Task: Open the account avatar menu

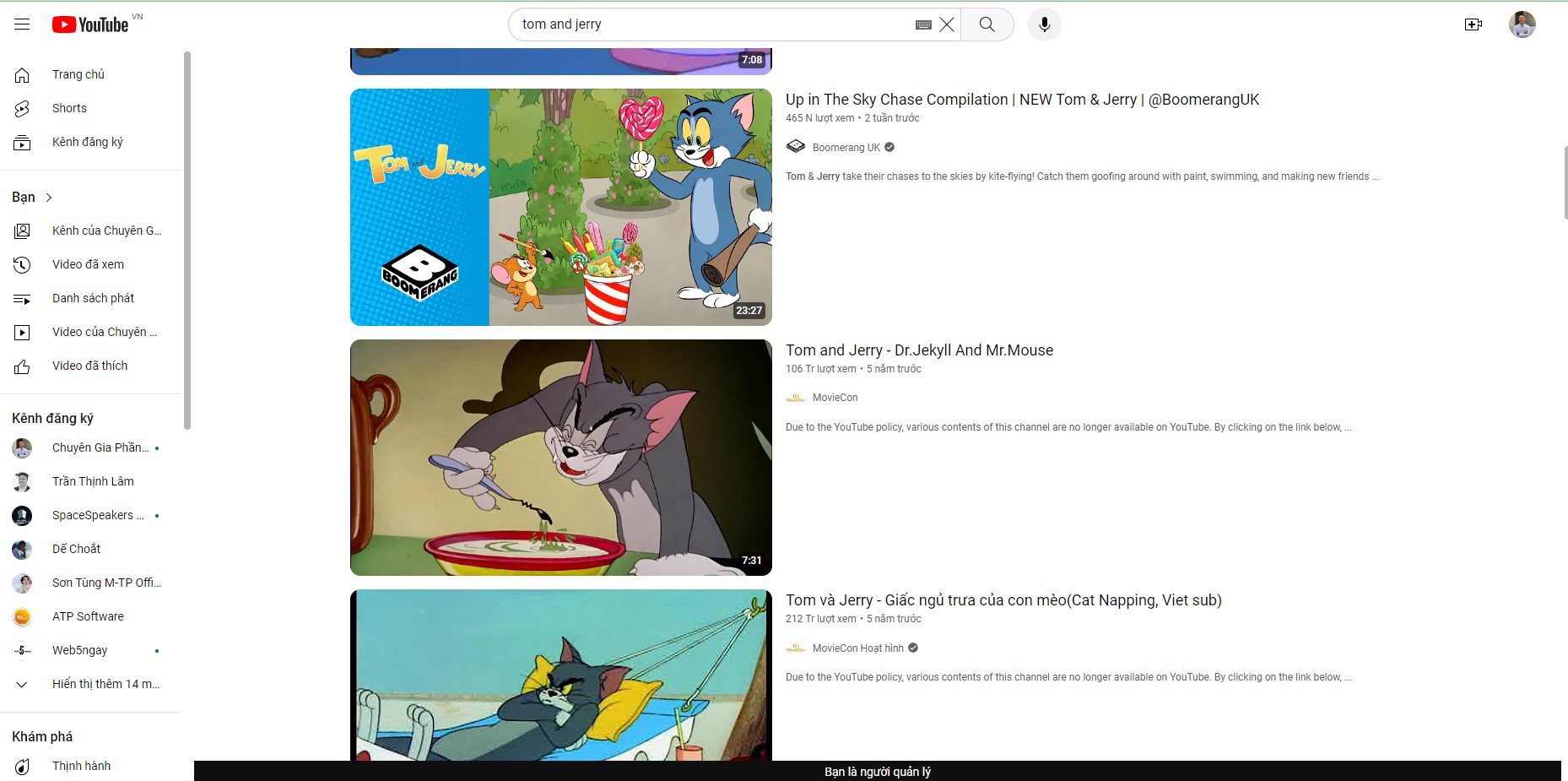Action: point(1522,24)
